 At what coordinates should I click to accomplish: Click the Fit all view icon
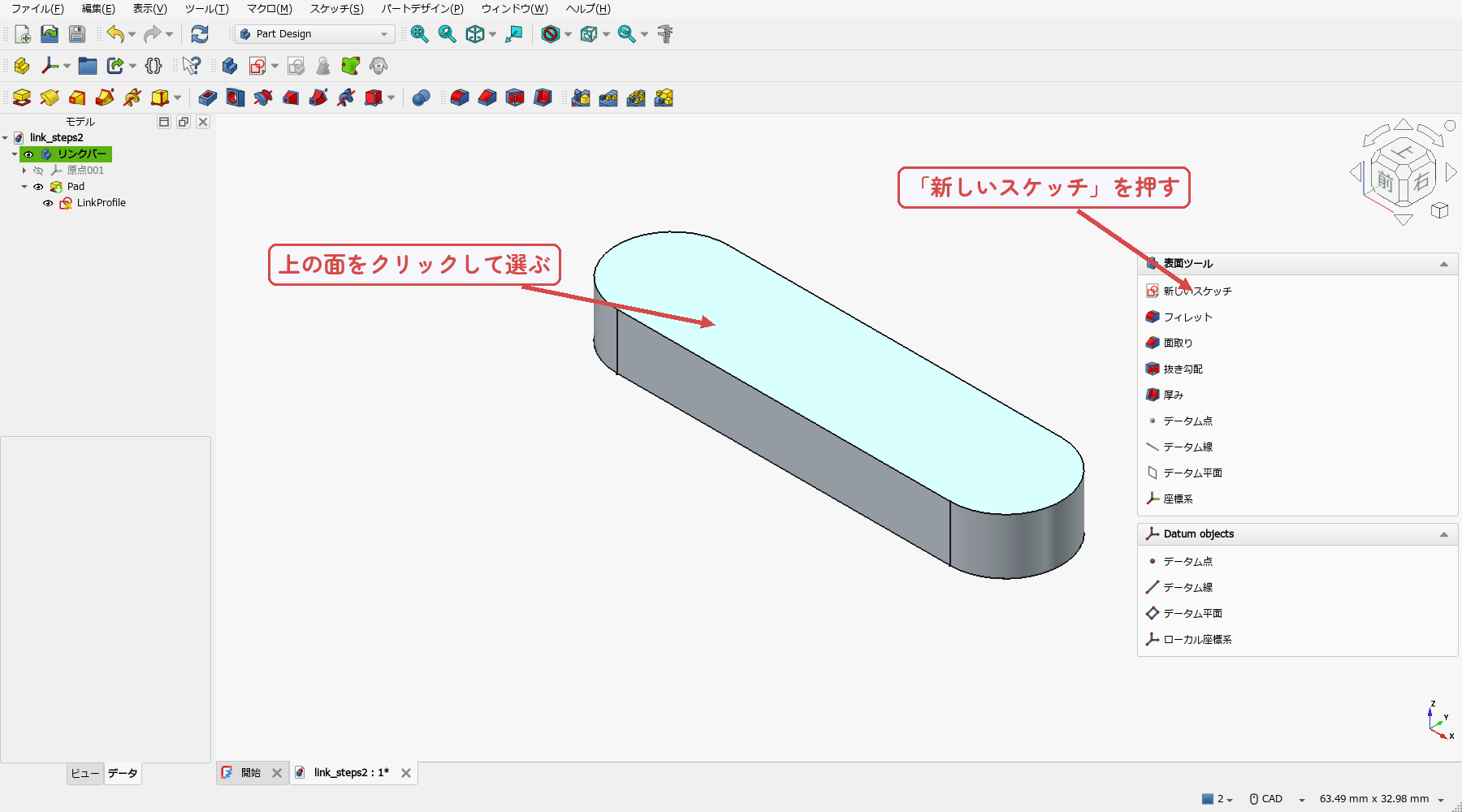(x=419, y=34)
